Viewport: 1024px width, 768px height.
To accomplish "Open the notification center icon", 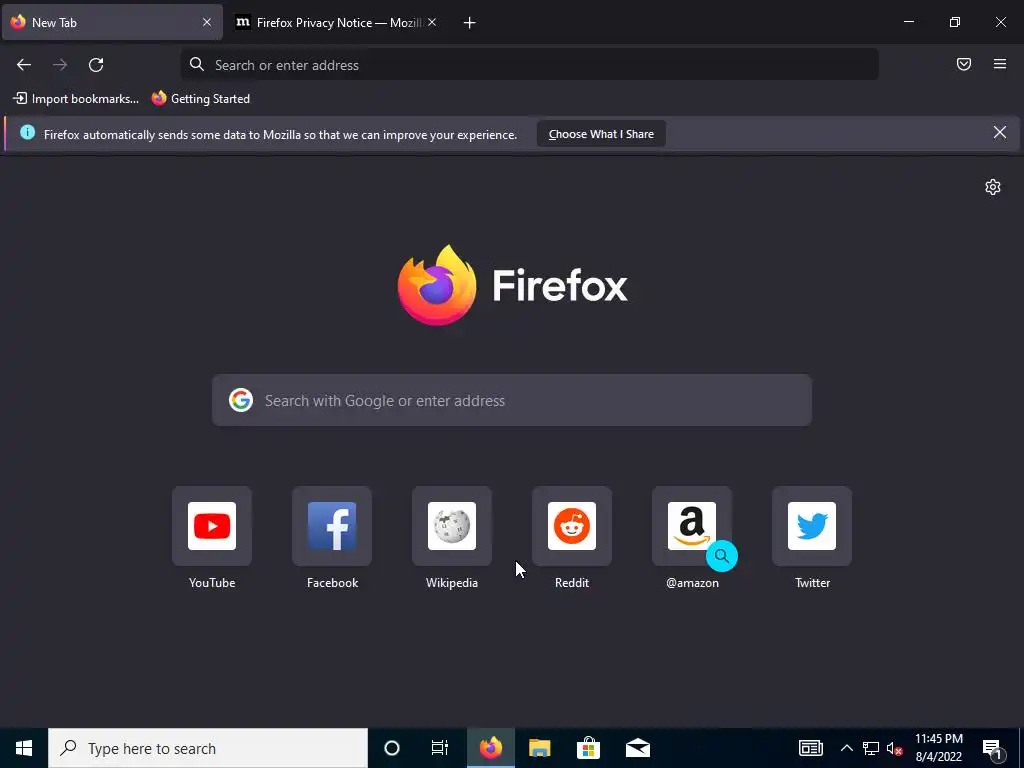I will pyautogui.click(x=993, y=748).
